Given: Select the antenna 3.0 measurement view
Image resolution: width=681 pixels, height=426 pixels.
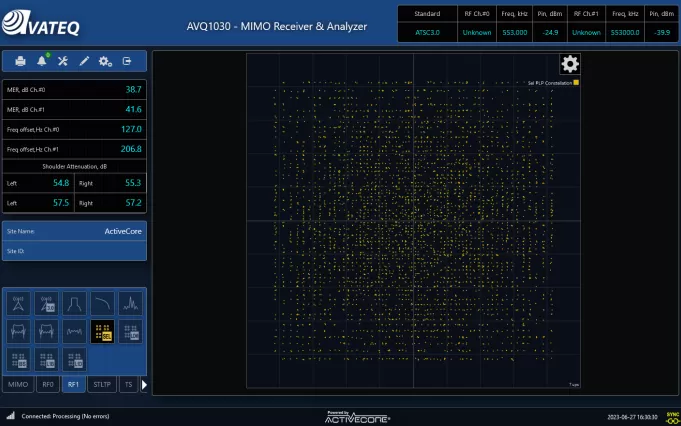Looking at the screenshot, I should 46,303.
